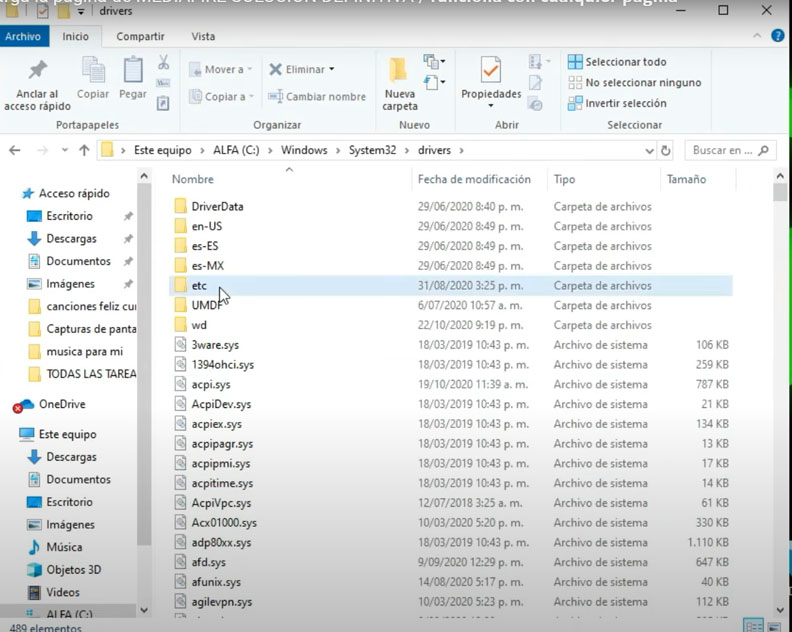This screenshot has height=632, width=792.
Task: Click the paste shortcut icon in Portapapeles
Action: click(x=163, y=104)
